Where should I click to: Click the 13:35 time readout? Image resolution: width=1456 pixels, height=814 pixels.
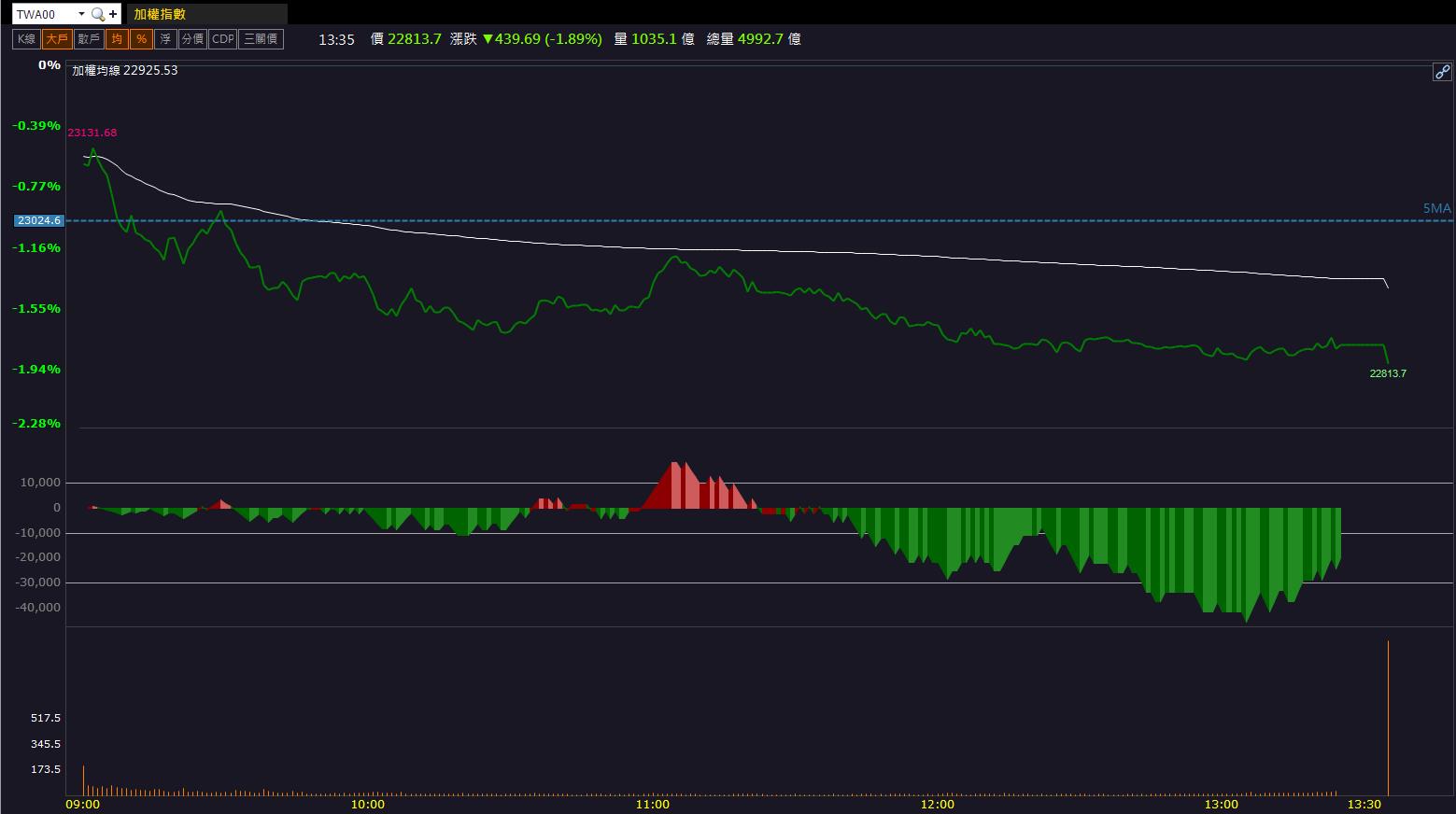click(x=336, y=39)
